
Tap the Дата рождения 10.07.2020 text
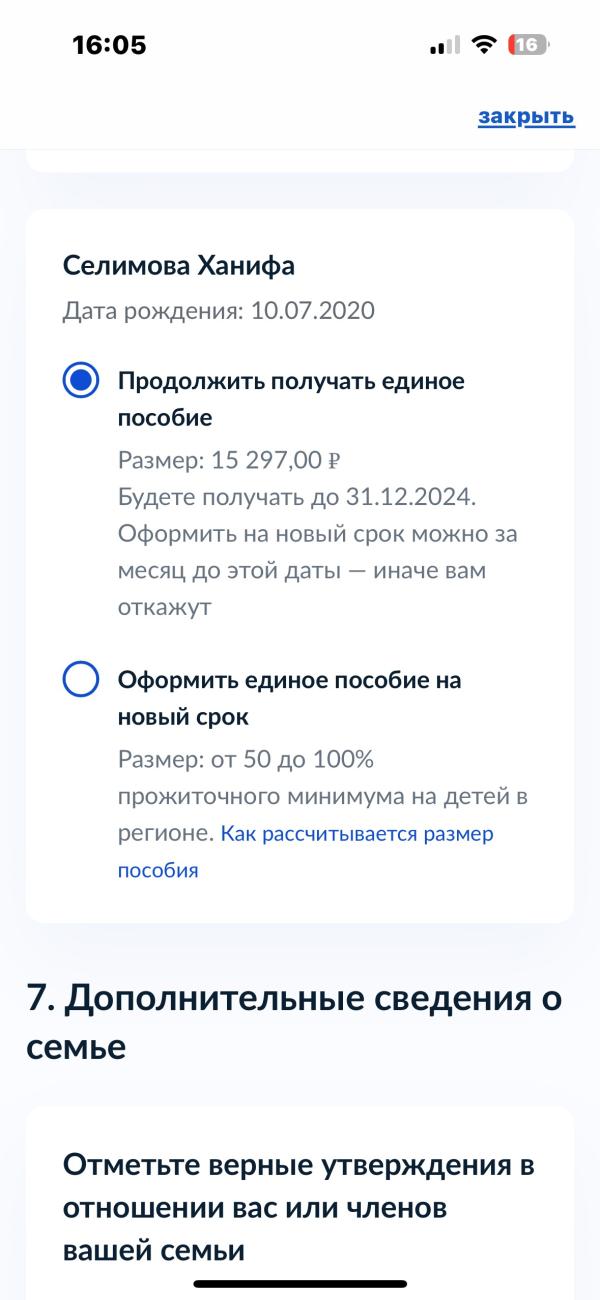219,311
